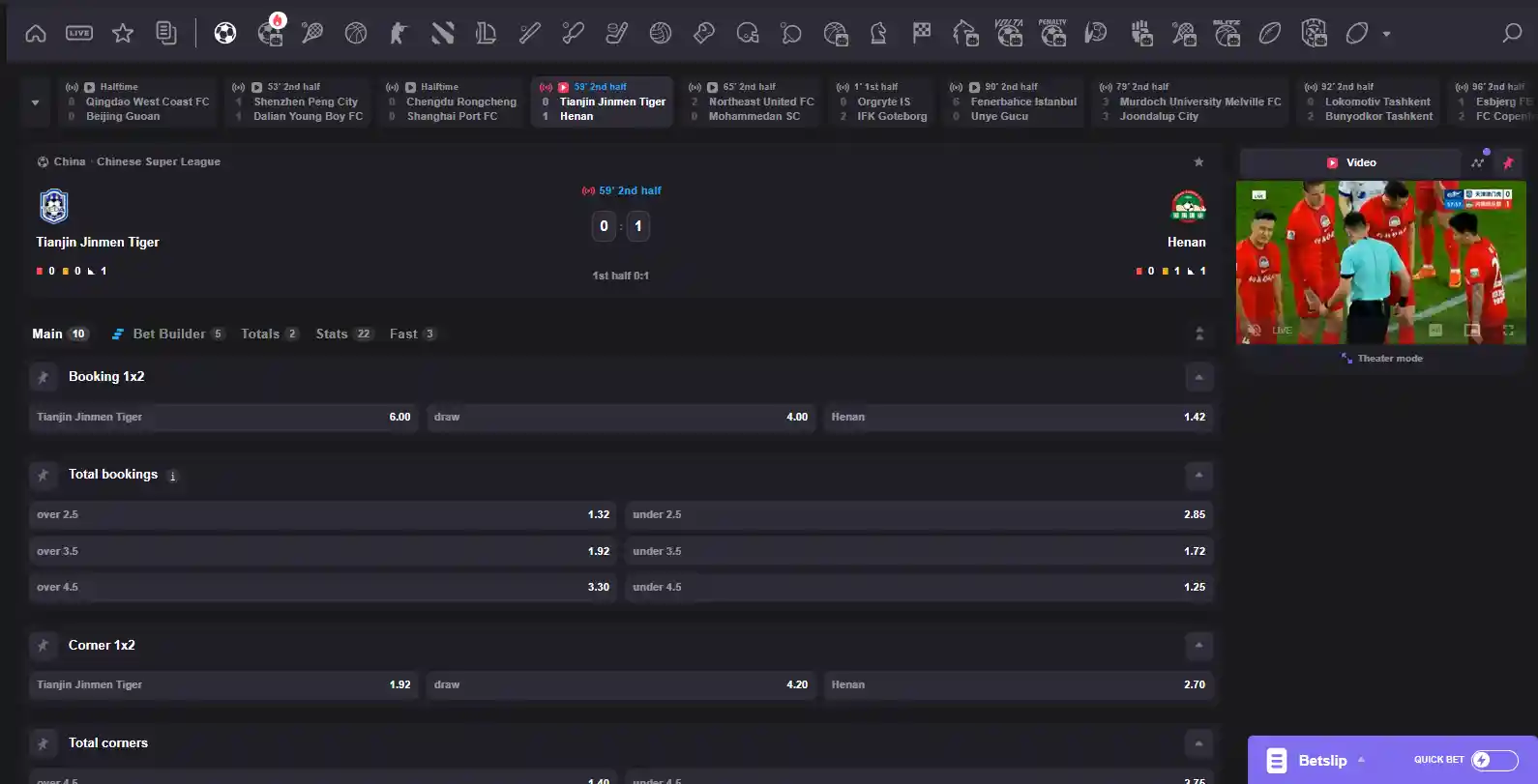Select the Tennis racket sport icon

[x=311, y=34]
